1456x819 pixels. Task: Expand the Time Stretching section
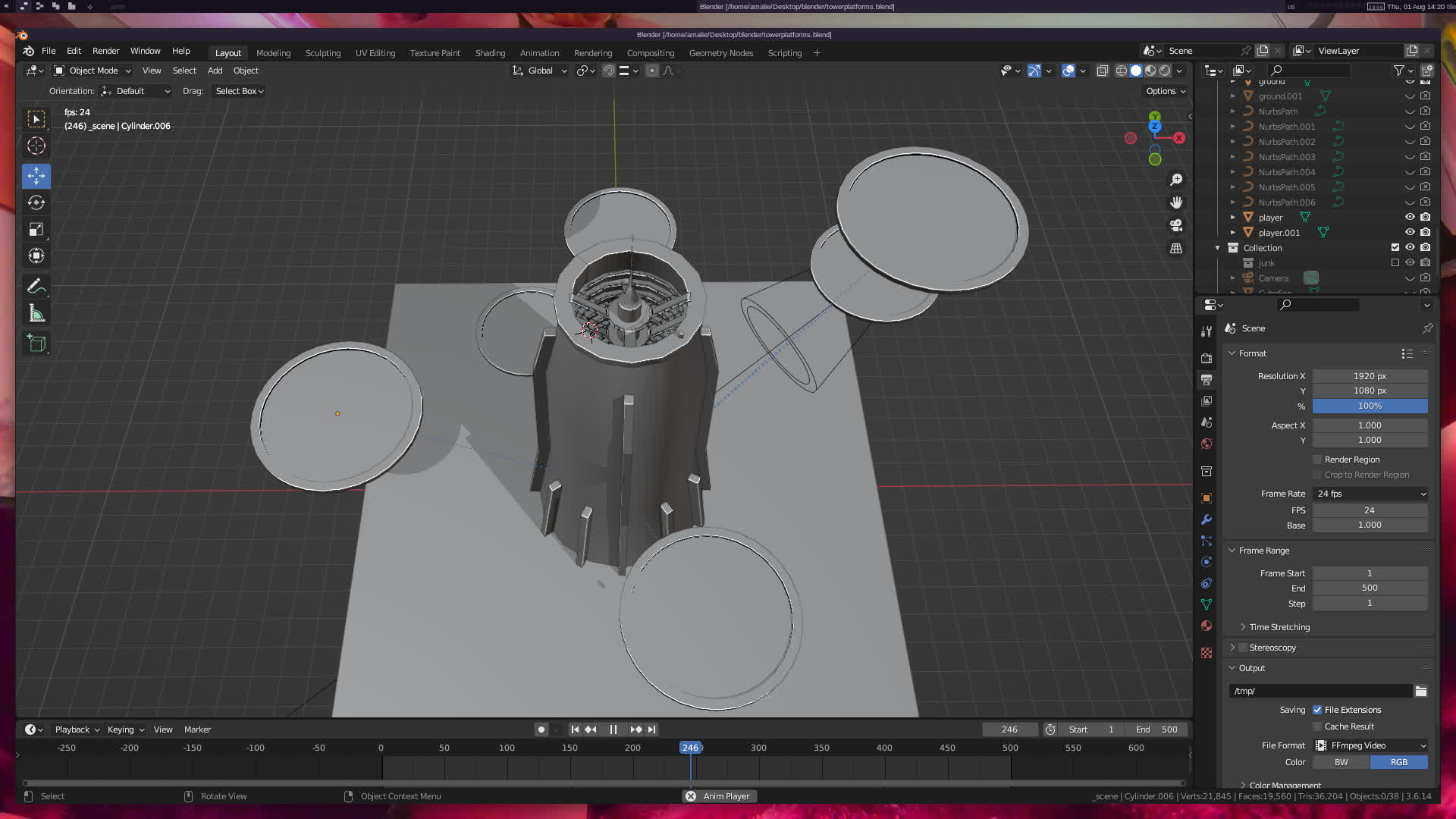click(x=1279, y=627)
